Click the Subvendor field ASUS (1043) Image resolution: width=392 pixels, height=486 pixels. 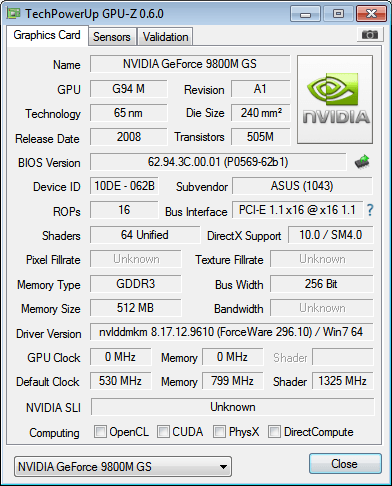[302, 186]
